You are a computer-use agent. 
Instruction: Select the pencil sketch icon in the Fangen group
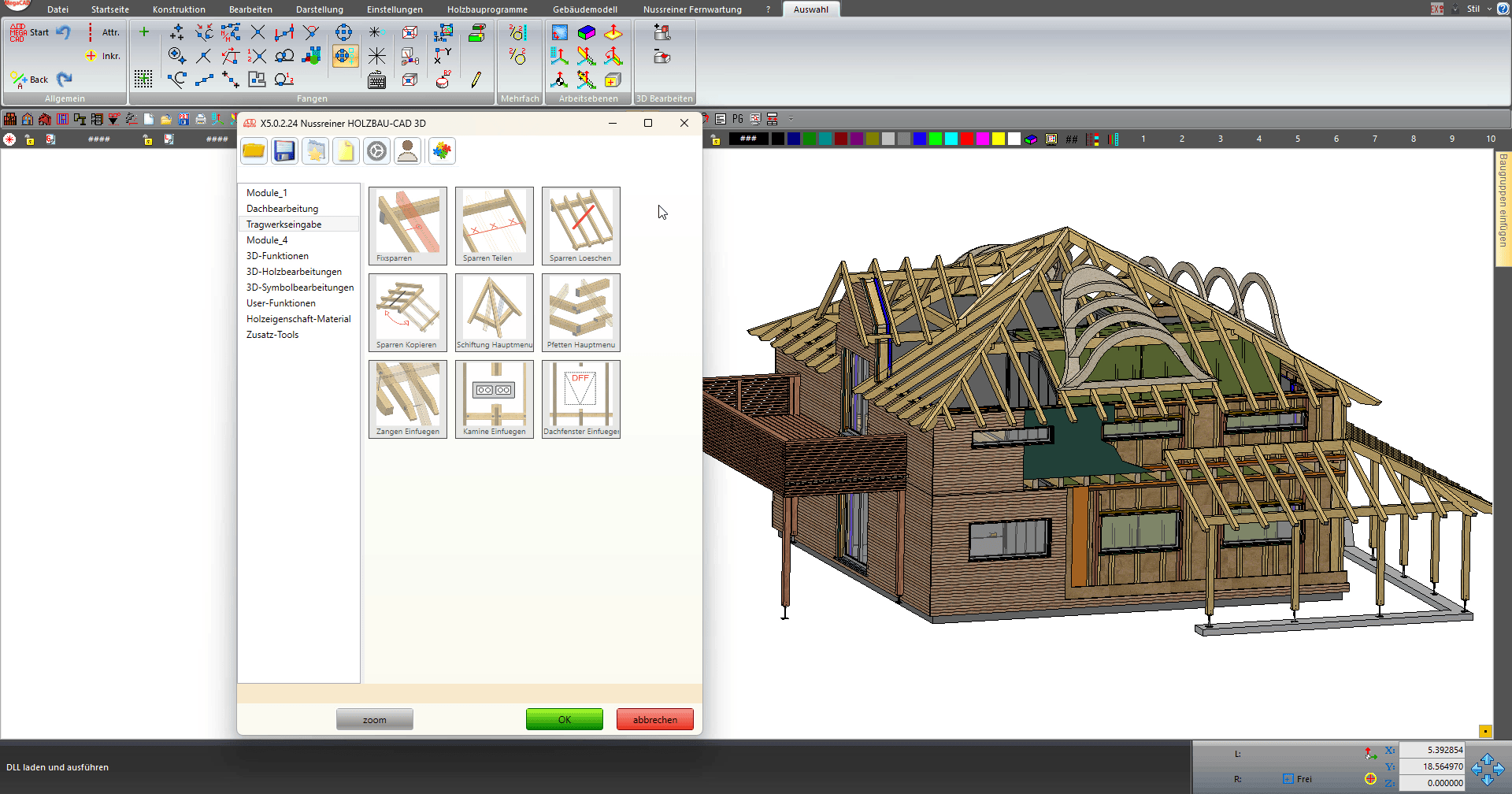click(474, 79)
